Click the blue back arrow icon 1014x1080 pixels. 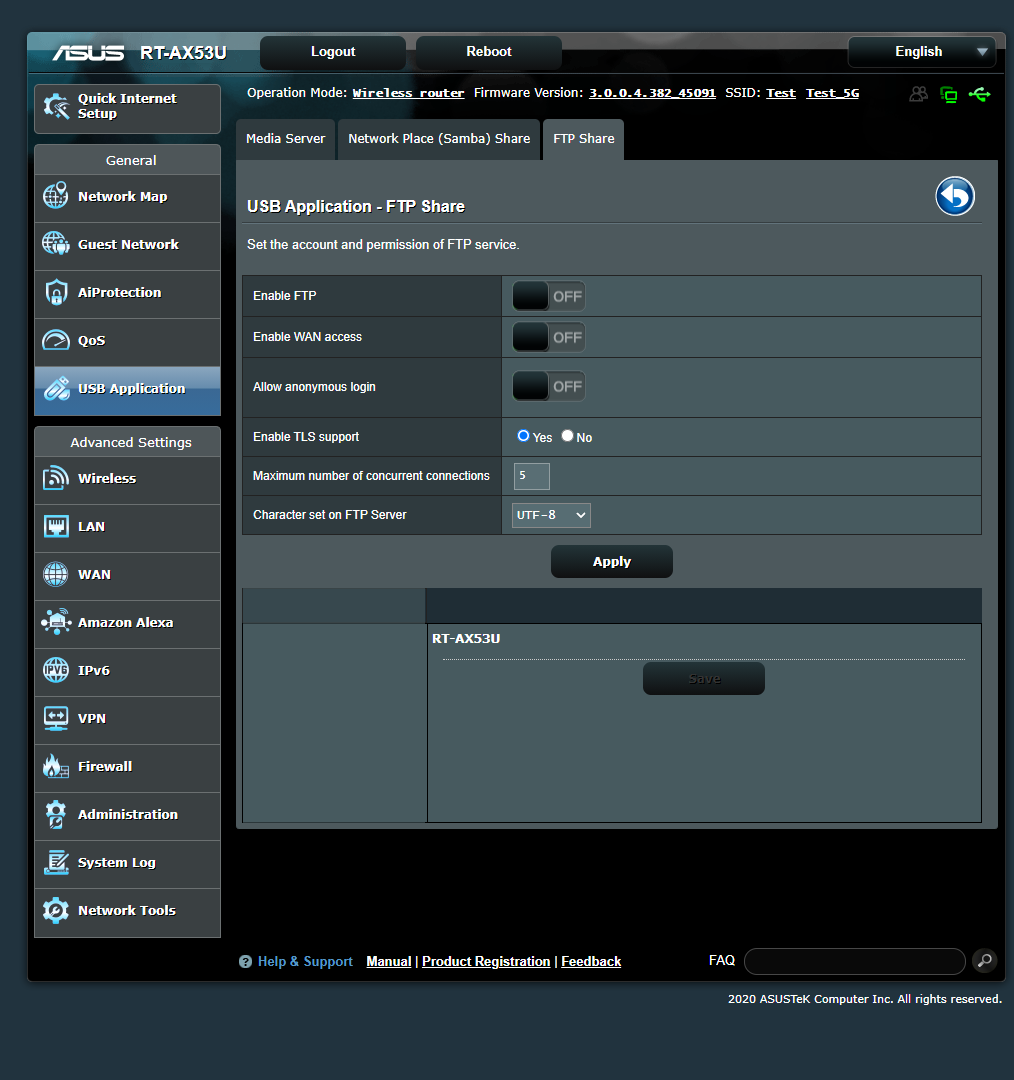955,196
